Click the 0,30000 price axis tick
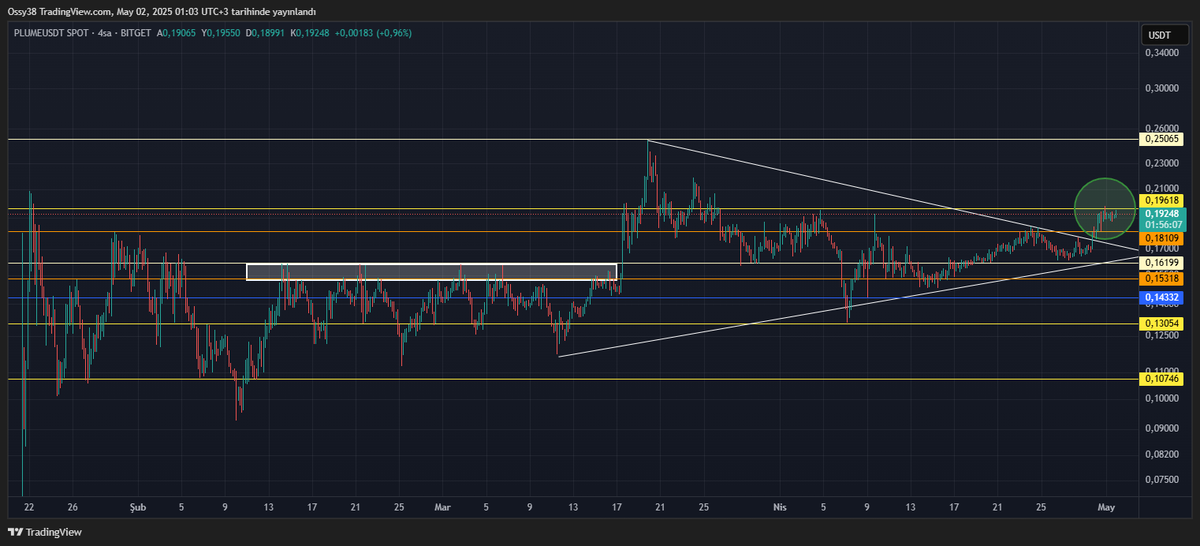1200x546 pixels. point(1162,88)
